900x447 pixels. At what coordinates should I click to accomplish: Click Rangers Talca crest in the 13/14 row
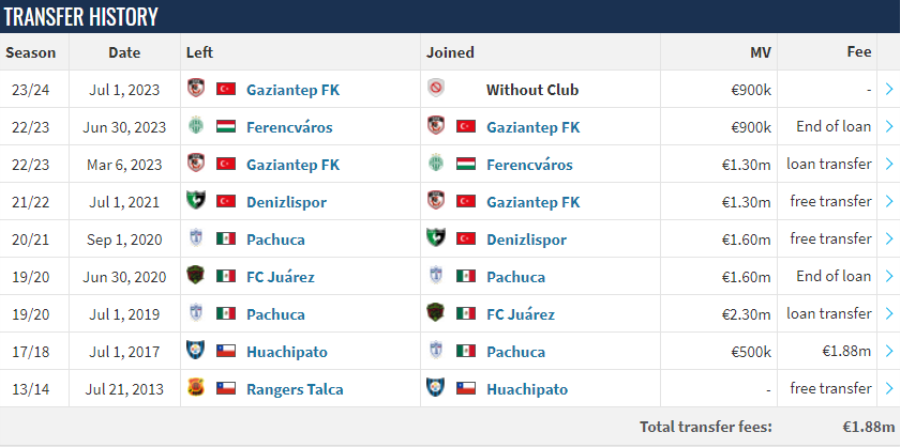[x=196, y=388]
